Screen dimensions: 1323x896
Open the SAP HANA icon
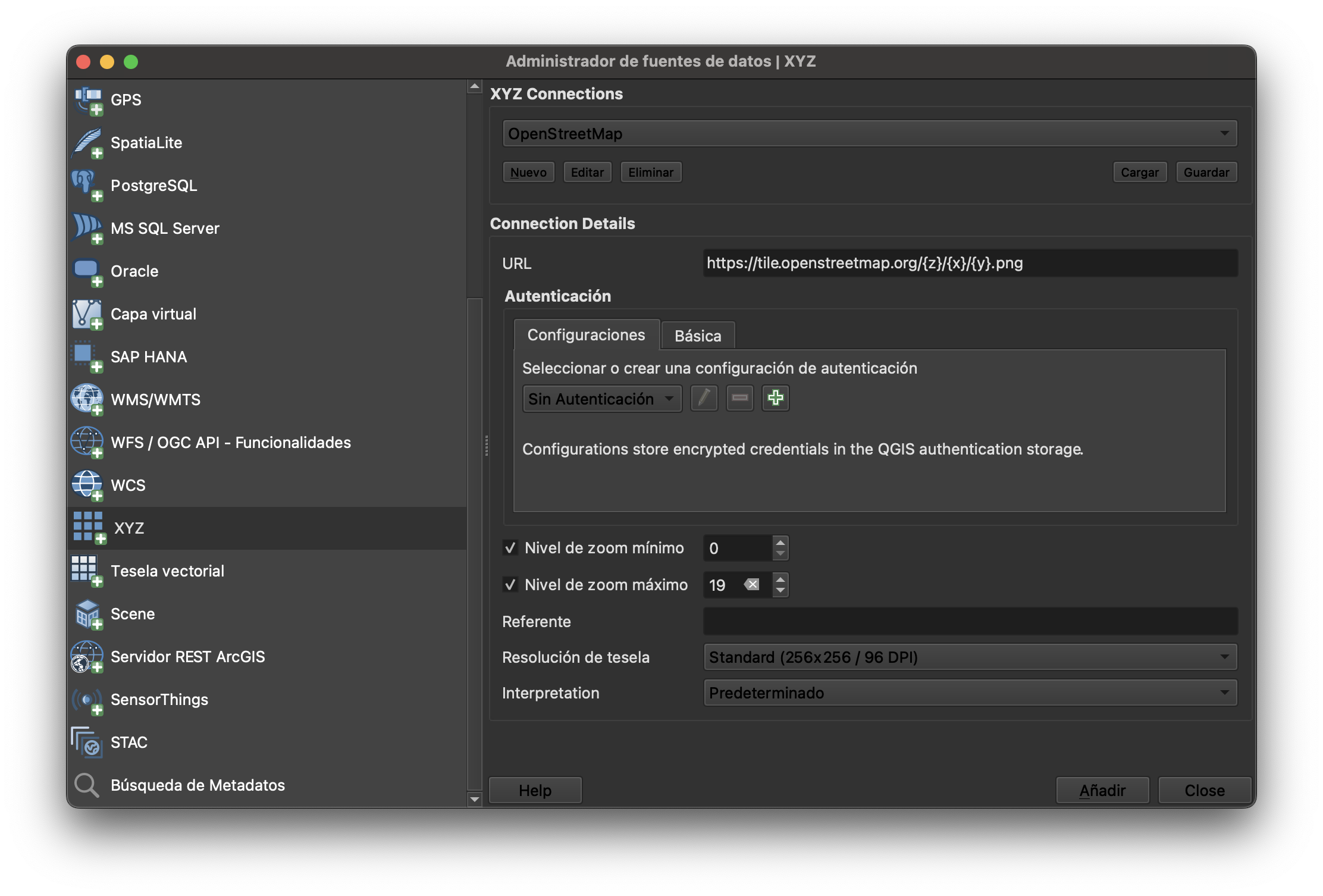pyautogui.click(x=88, y=358)
